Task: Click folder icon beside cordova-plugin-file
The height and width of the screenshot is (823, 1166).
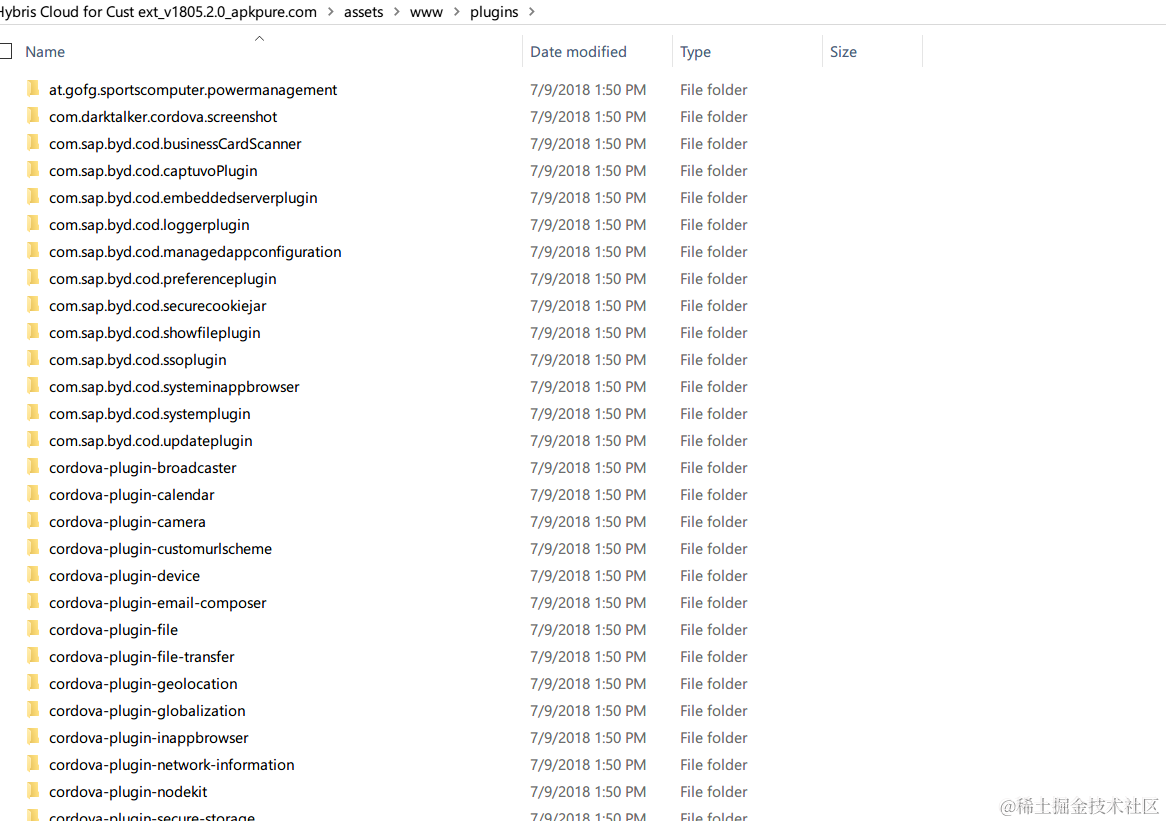Action: [x=33, y=629]
